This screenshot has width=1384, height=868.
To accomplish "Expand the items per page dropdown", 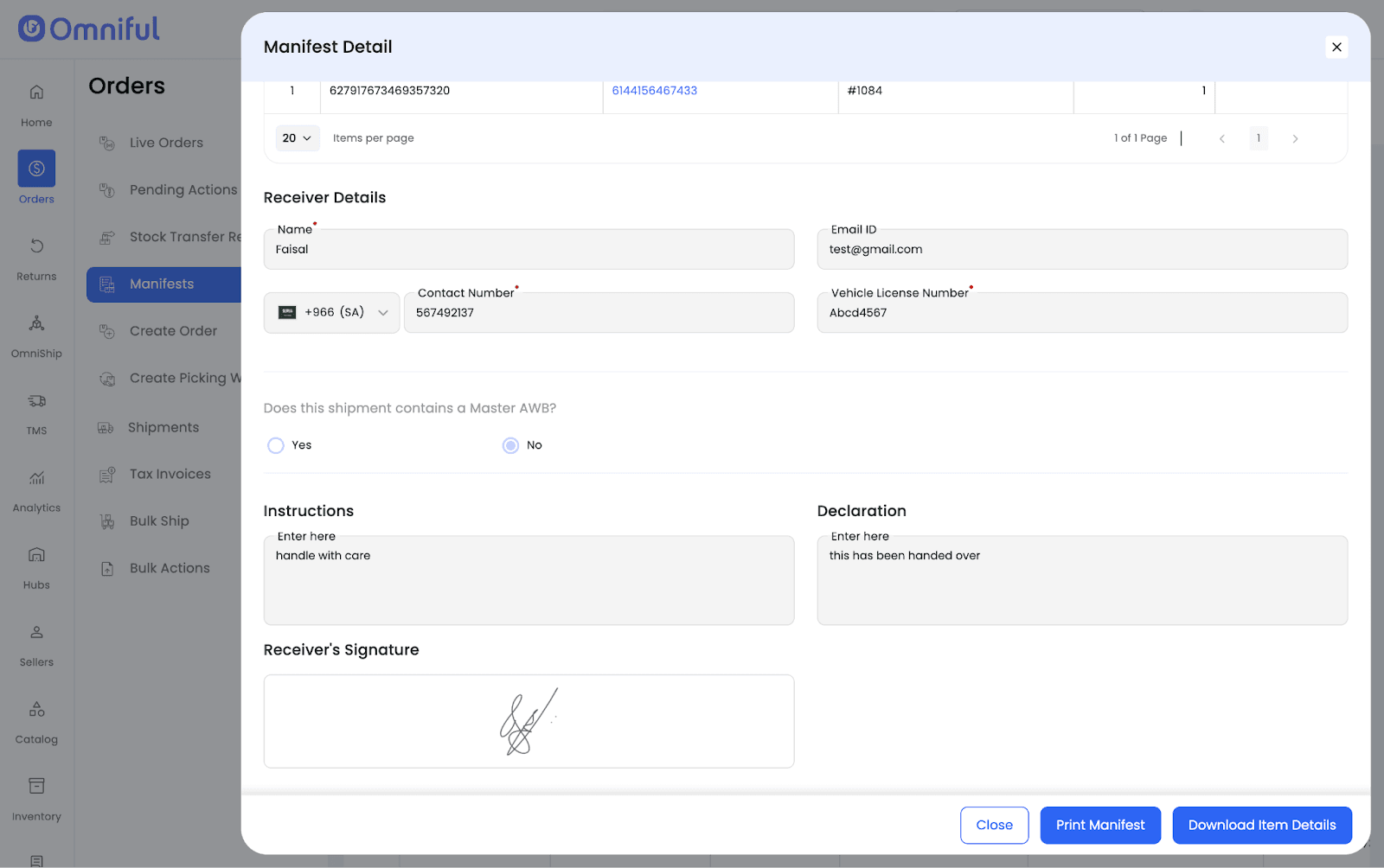I will pyautogui.click(x=297, y=138).
